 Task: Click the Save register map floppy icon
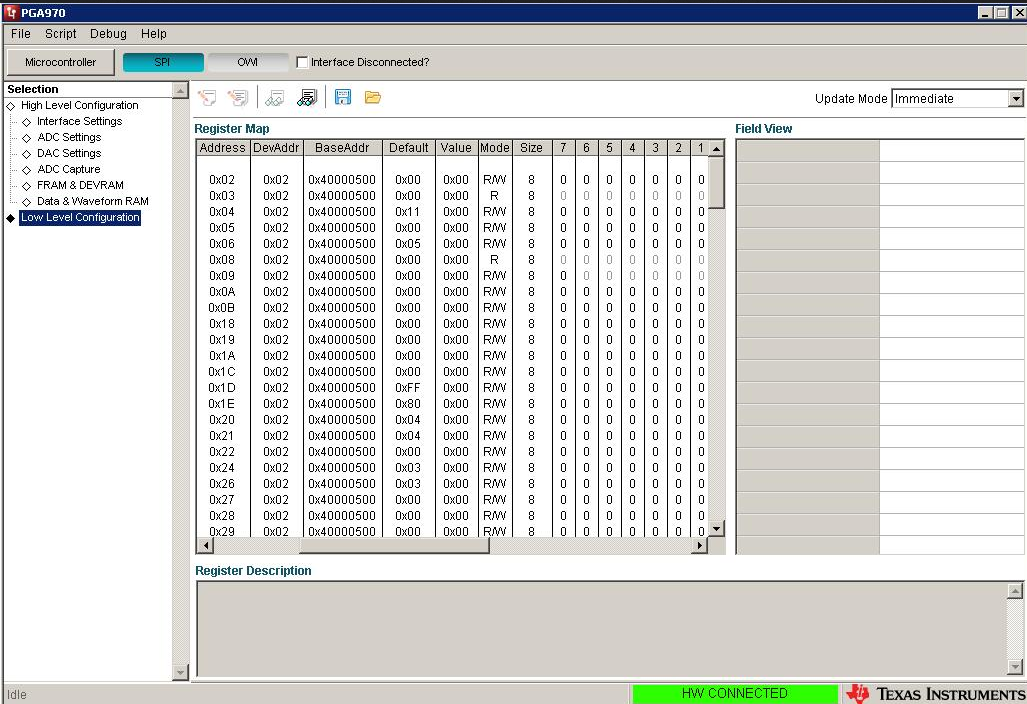coord(343,98)
